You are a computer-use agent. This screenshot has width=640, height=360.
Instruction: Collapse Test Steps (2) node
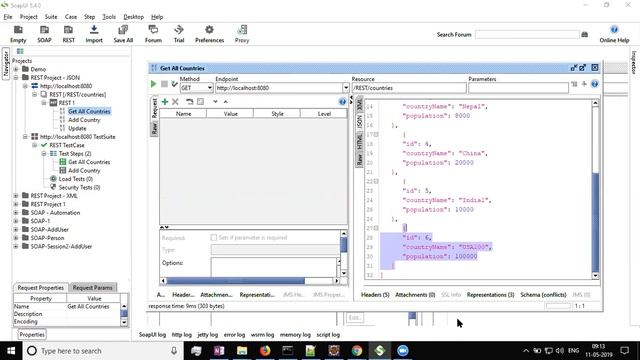pyautogui.click(x=44, y=153)
